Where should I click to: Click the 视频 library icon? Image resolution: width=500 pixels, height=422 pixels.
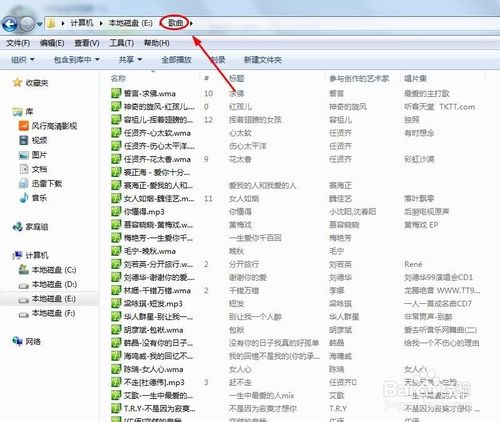click(24, 140)
